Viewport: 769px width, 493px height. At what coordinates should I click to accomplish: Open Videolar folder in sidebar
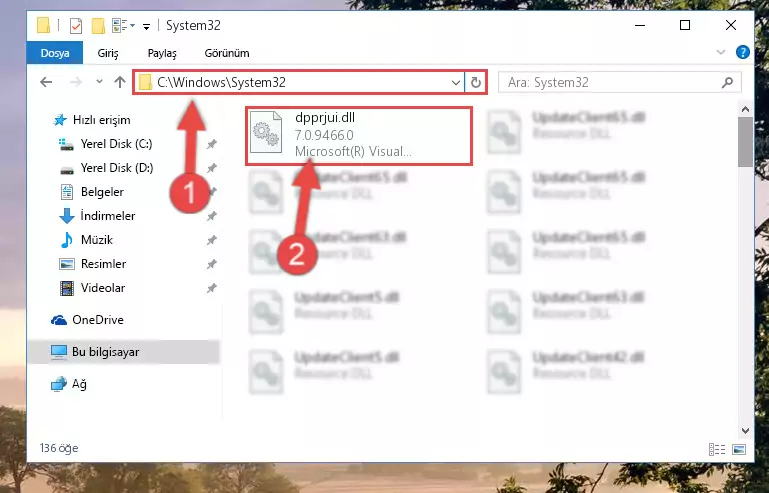[x=103, y=288]
